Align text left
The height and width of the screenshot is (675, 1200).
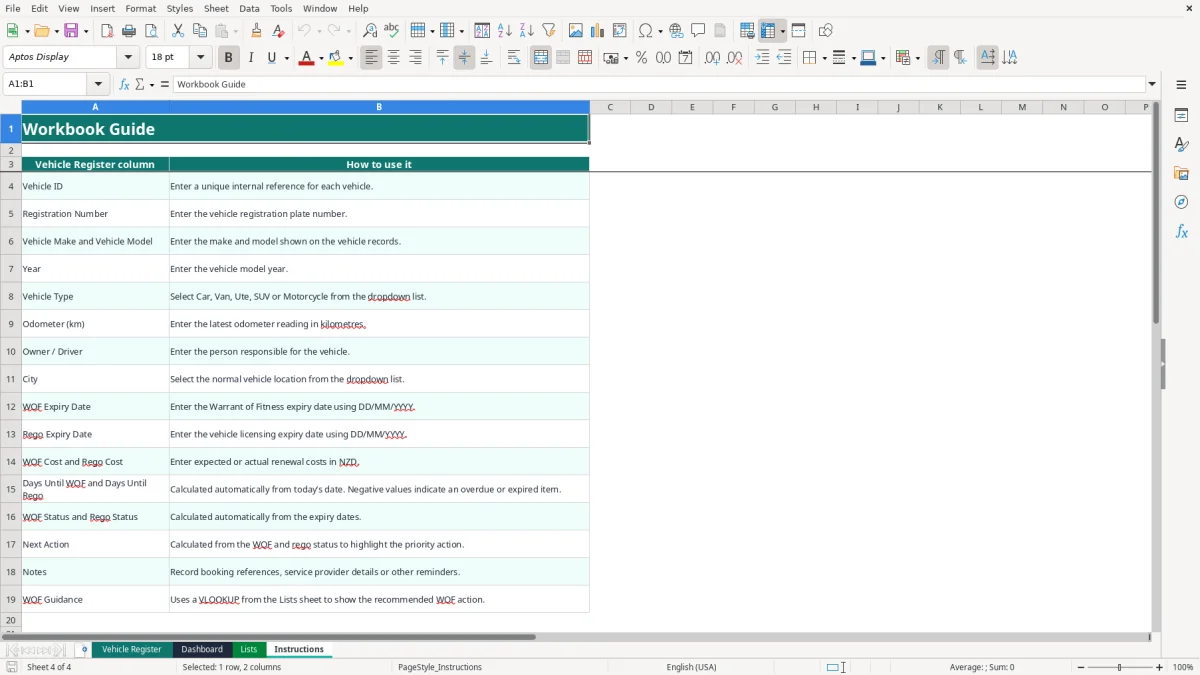[371, 58]
